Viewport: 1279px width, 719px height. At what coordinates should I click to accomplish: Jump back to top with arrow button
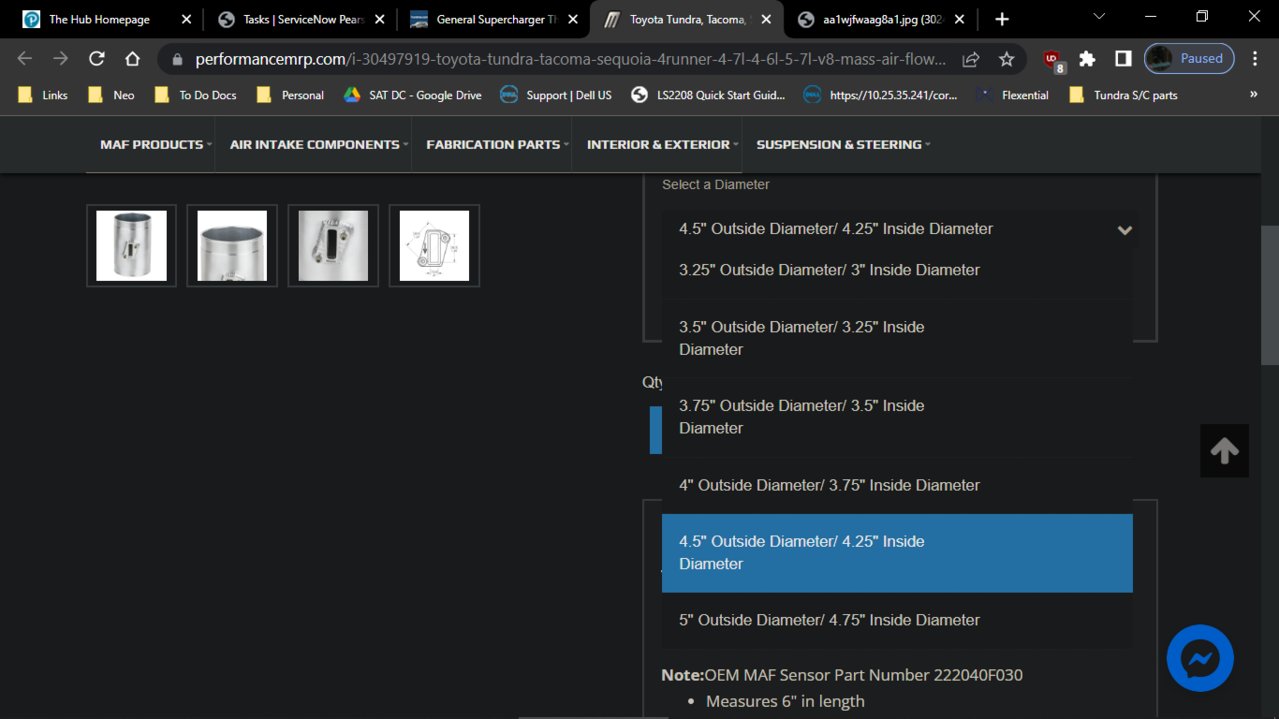point(1224,451)
